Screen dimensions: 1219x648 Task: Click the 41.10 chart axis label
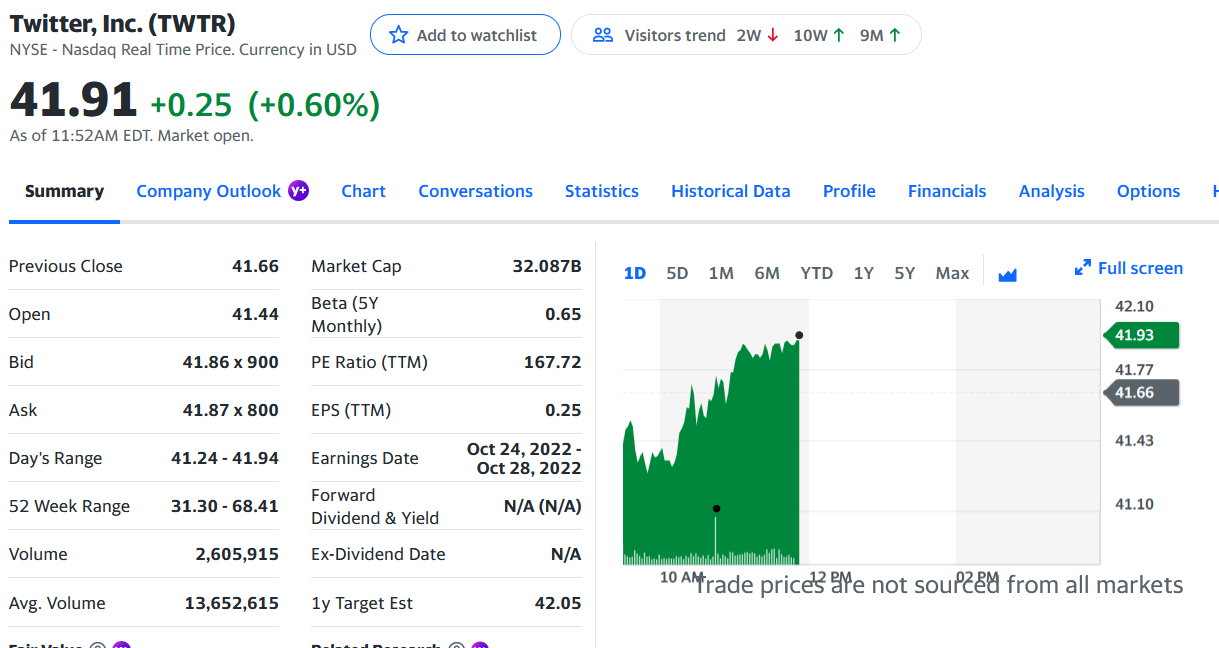click(1134, 504)
